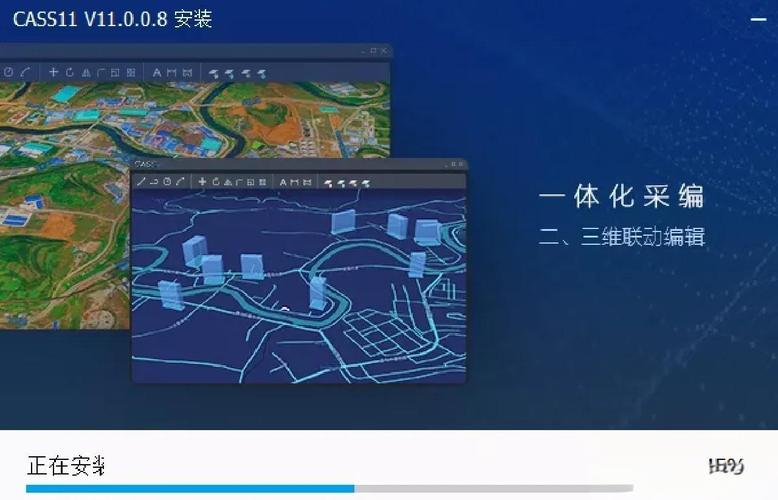Viewport: 778px width, 500px height.
Task: Click the "二、三维联动编辑" subtitle
Action: tap(622, 237)
